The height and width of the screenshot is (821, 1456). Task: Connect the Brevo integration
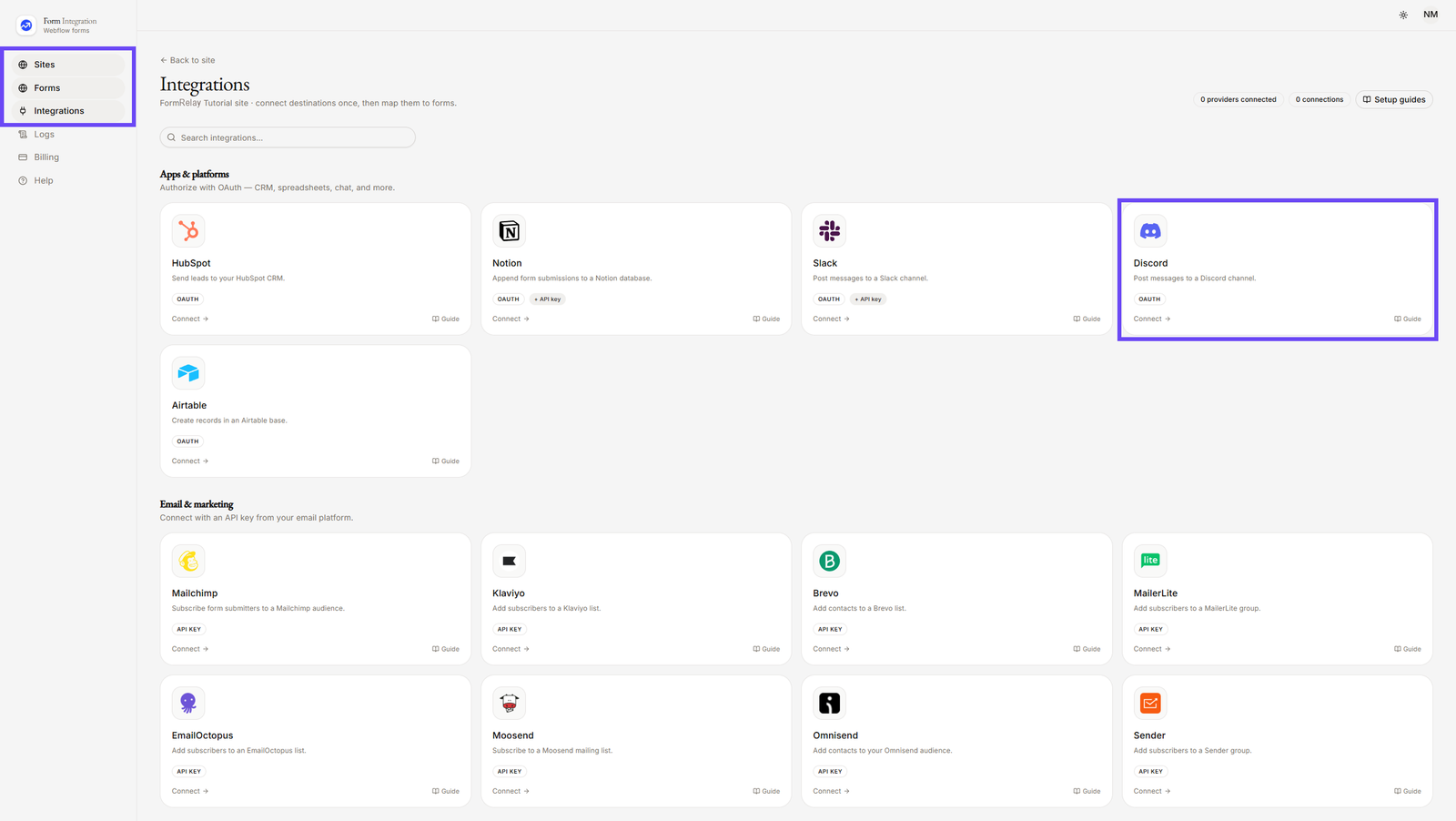(831, 649)
